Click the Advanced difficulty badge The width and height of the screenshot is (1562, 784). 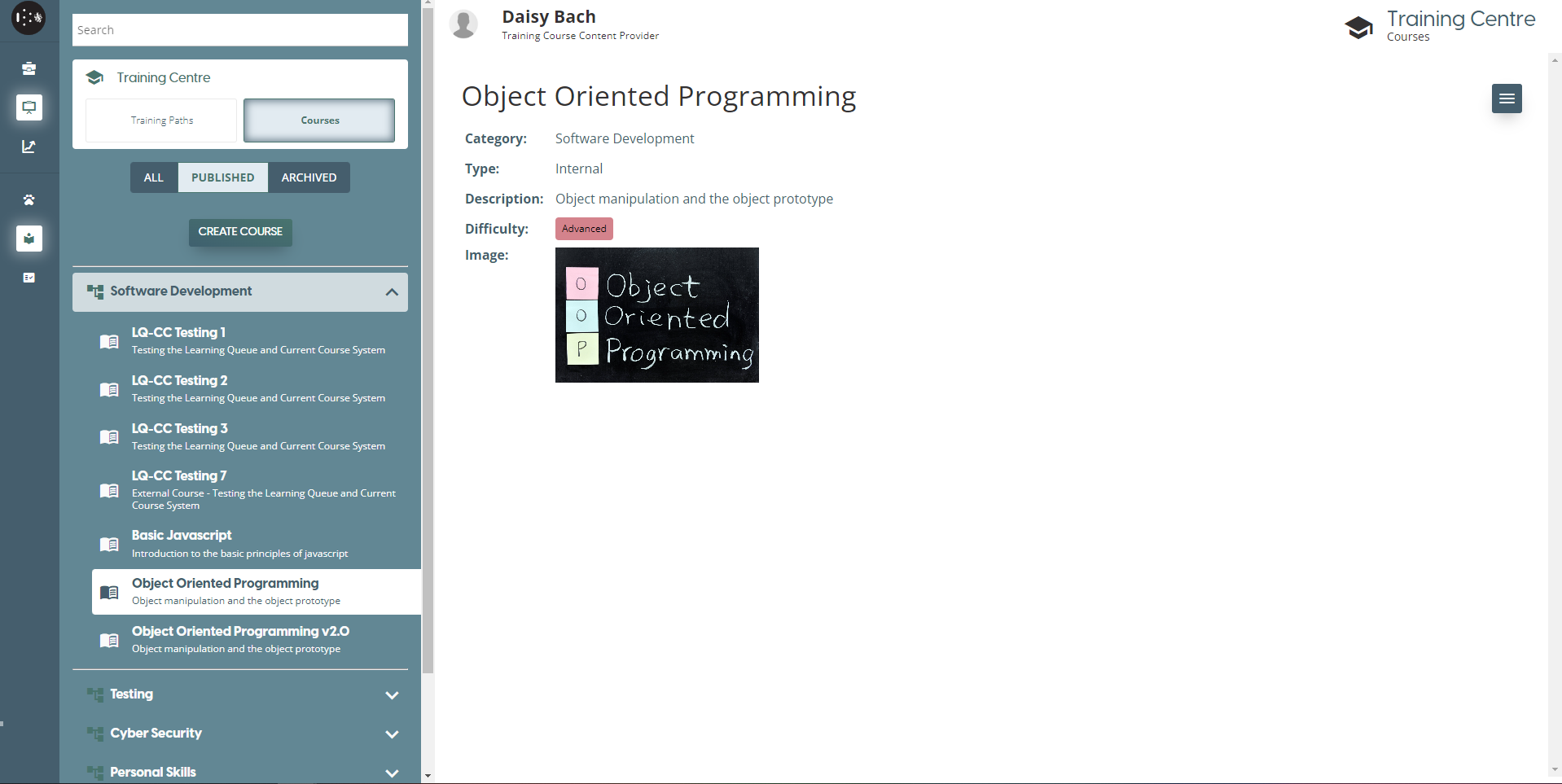(x=584, y=229)
